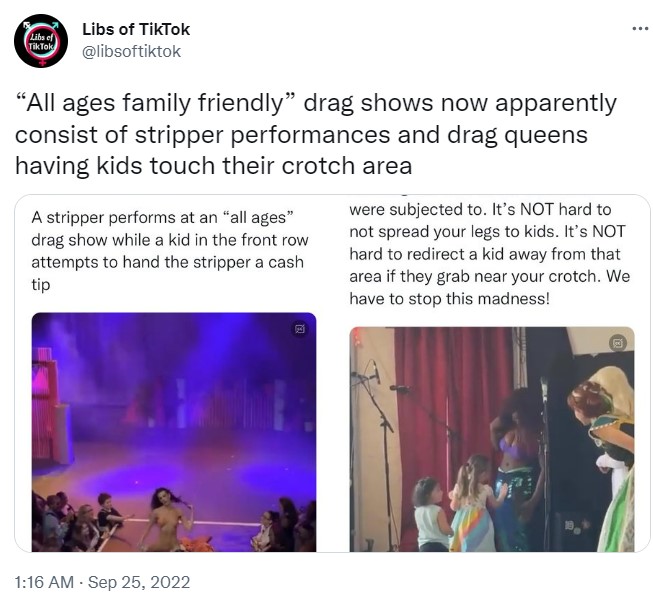Click the video badge on purple stage clip

click(300, 329)
